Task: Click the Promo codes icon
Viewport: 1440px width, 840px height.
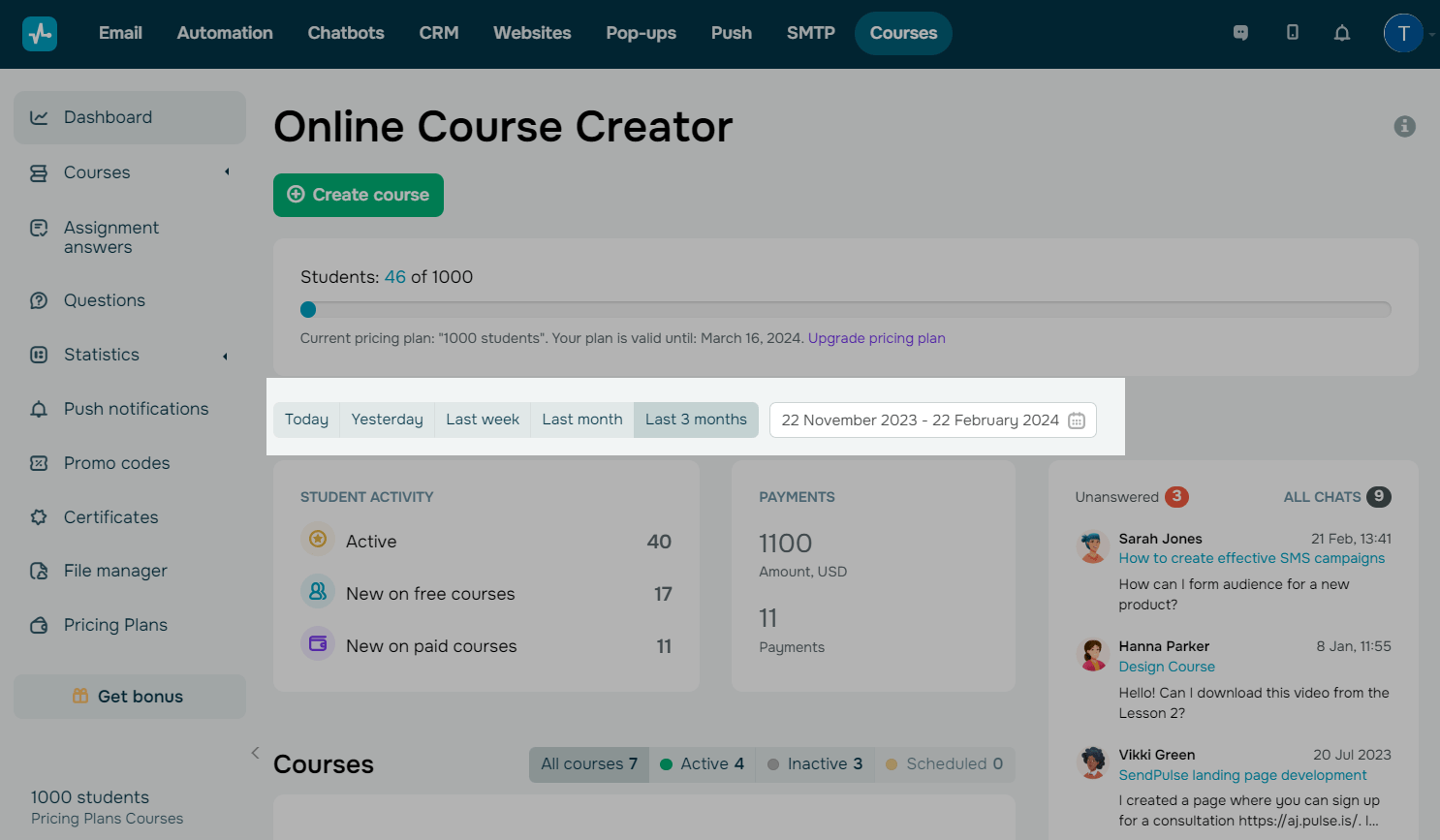Action: pyautogui.click(x=39, y=463)
